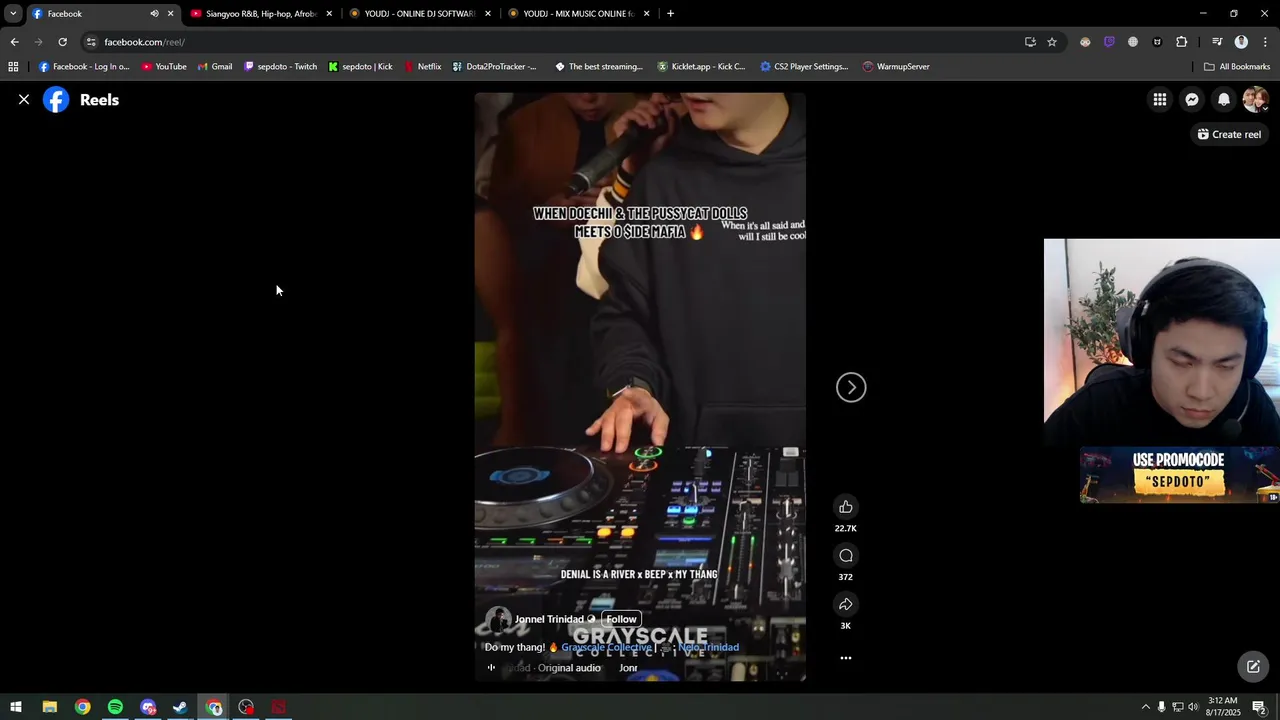1280x720 pixels.
Task: Open Twitch extension icon
Action: [x=1109, y=42]
